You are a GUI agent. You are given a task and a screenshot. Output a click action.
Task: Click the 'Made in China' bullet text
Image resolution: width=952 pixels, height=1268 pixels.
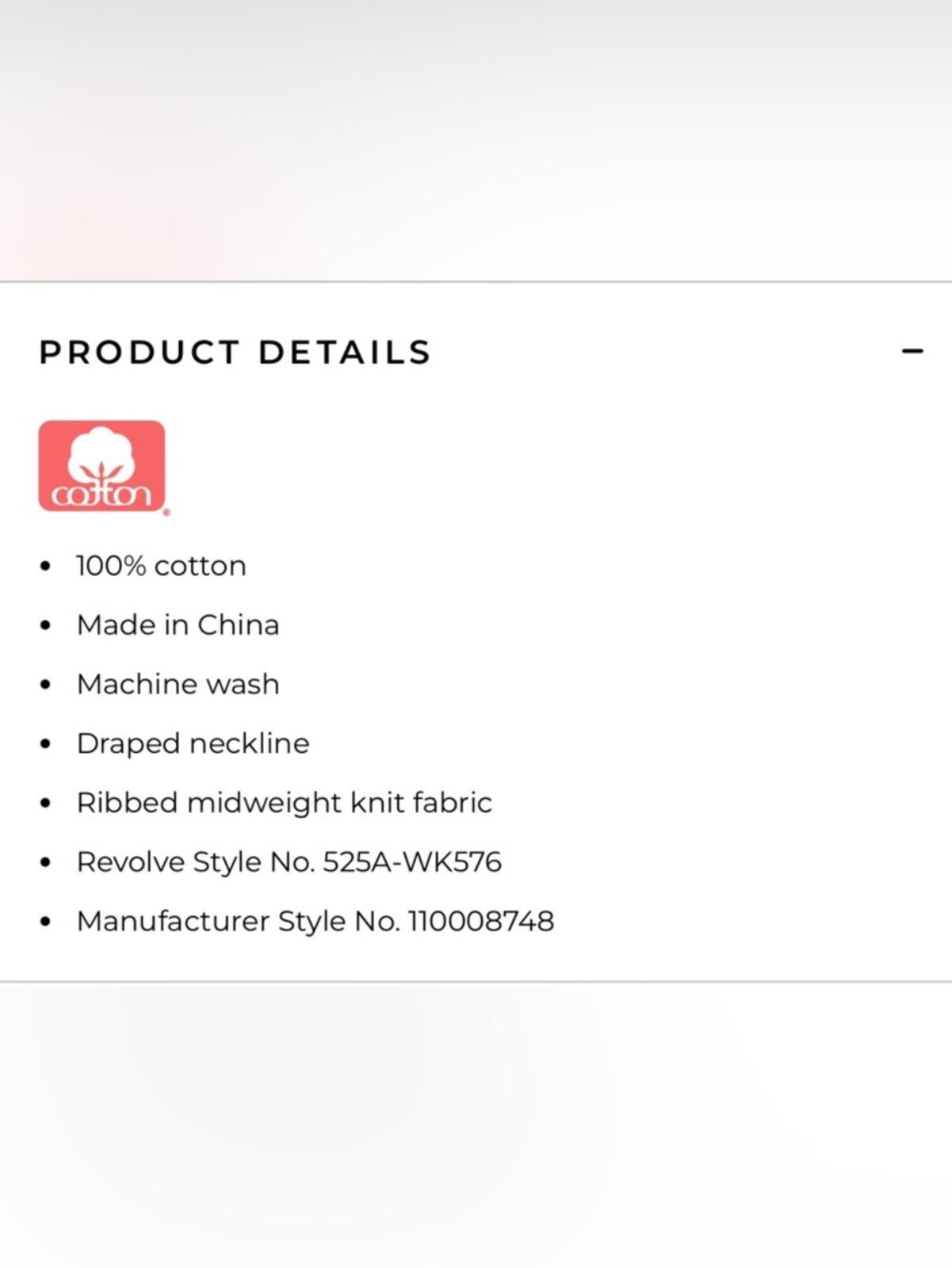coord(178,625)
